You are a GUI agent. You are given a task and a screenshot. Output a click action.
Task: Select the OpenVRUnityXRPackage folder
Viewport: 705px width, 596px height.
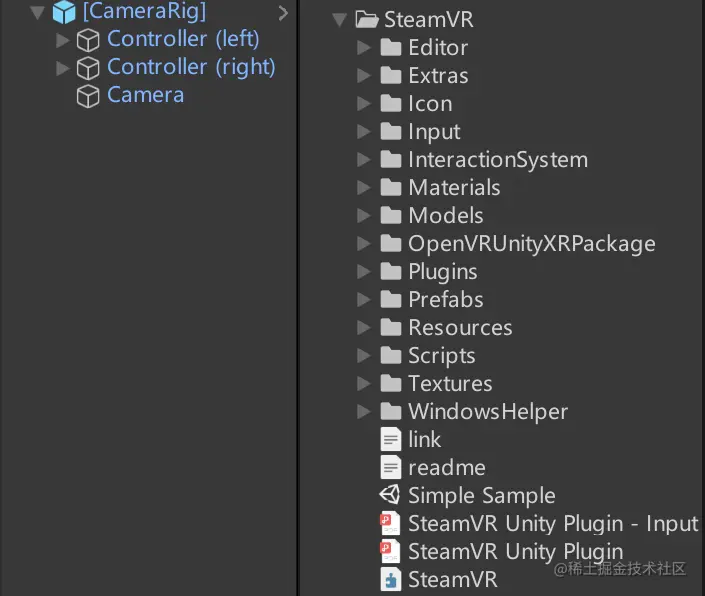[531, 244]
